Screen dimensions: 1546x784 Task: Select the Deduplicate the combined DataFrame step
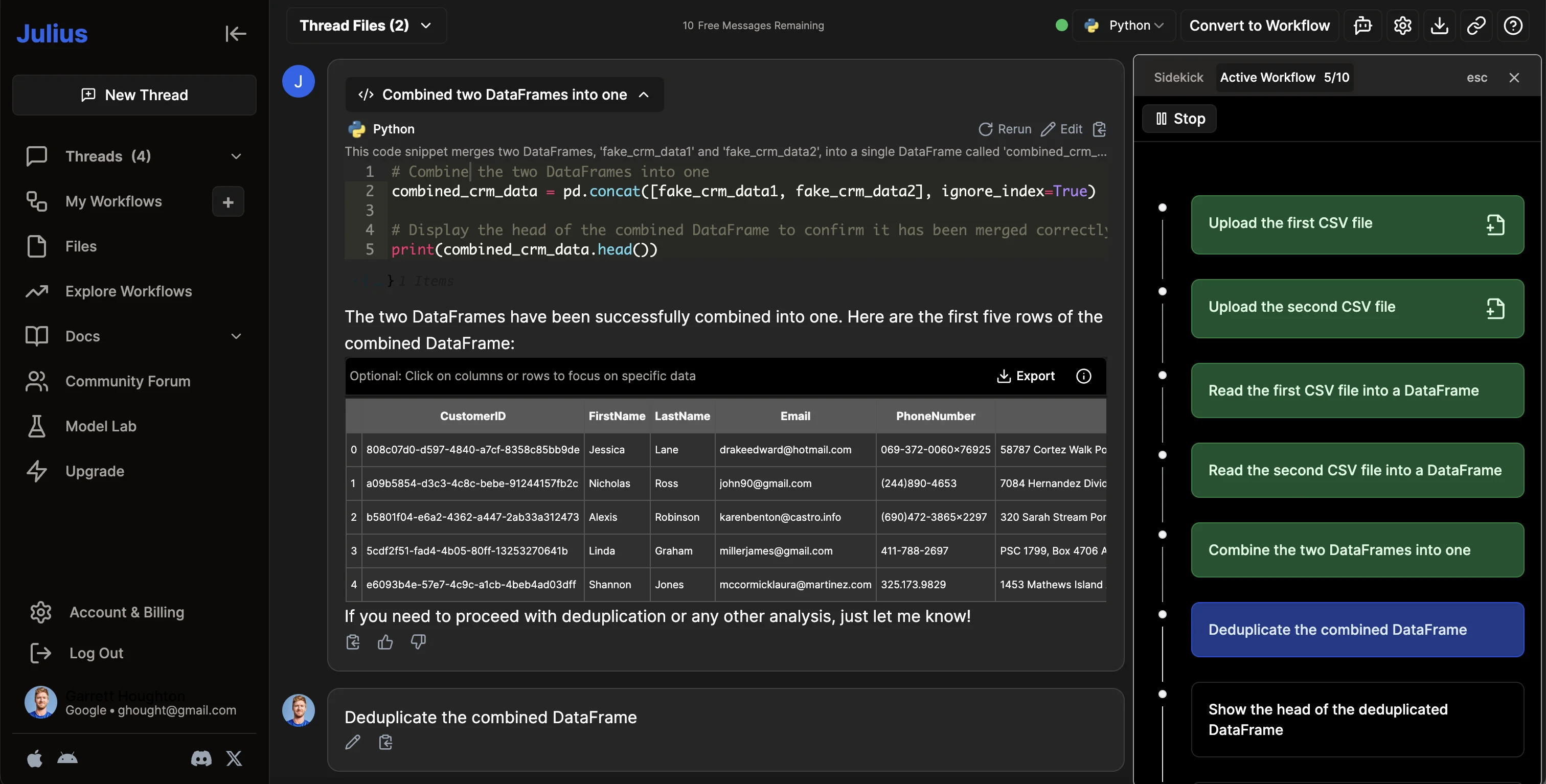[1357, 630]
